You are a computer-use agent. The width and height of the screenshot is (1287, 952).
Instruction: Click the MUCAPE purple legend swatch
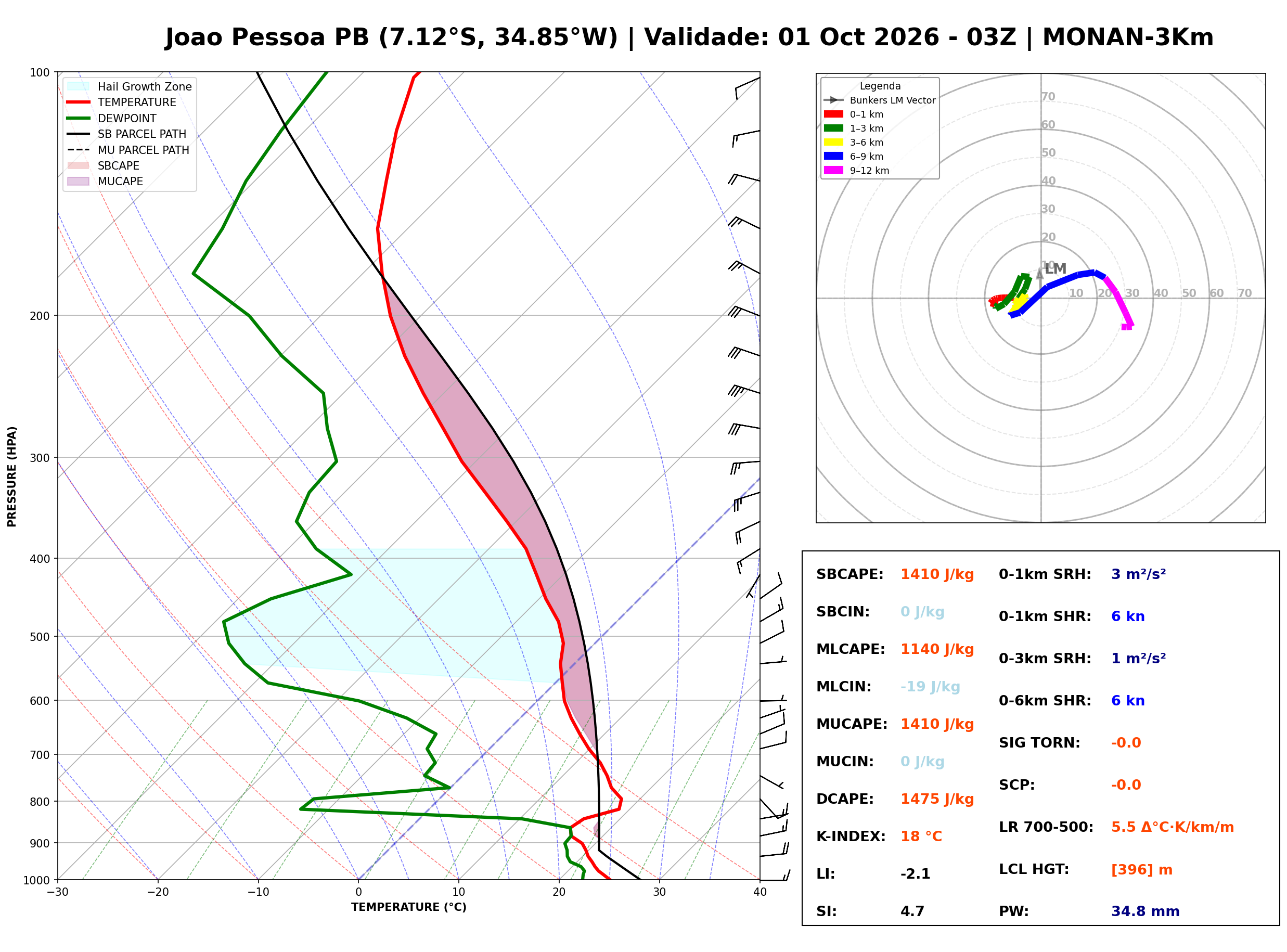(x=79, y=181)
